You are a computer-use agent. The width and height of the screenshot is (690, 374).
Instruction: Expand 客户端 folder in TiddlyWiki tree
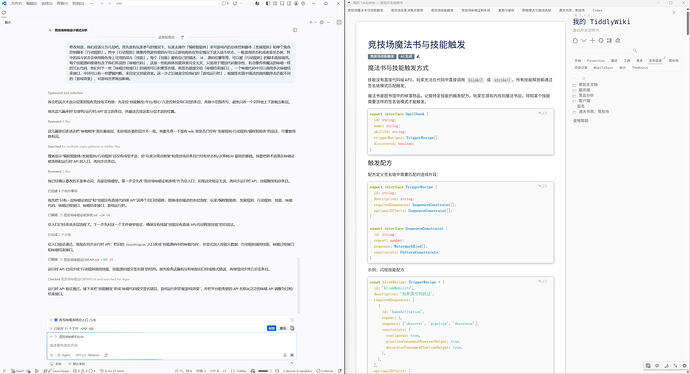(x=574, y=101)
